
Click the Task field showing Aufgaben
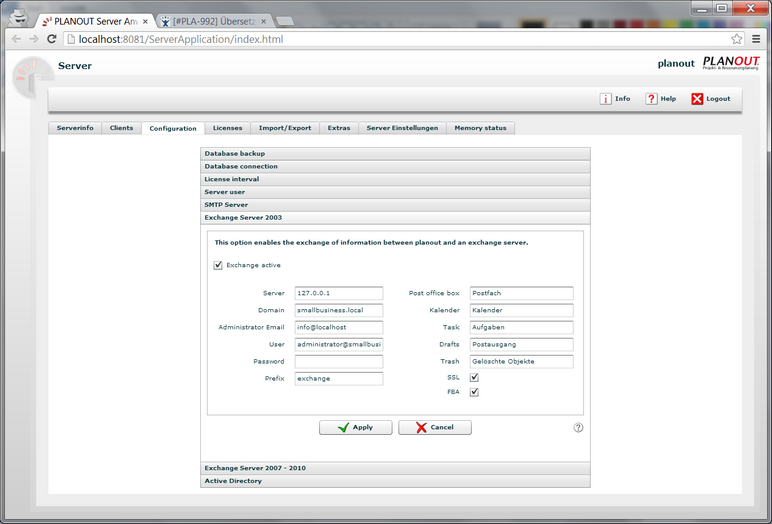click(521, 328)
